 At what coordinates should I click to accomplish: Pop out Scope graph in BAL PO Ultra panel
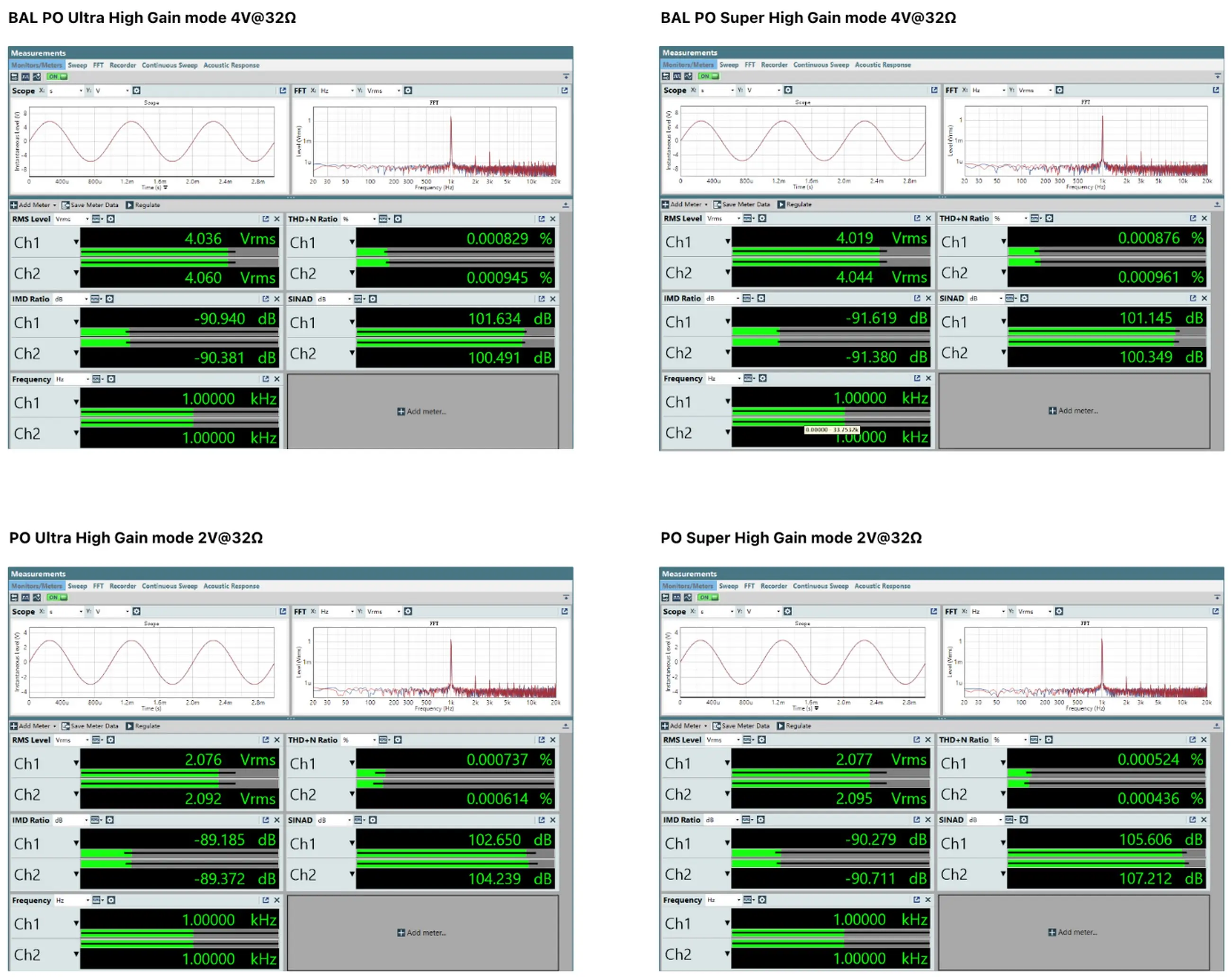point(283,91)
